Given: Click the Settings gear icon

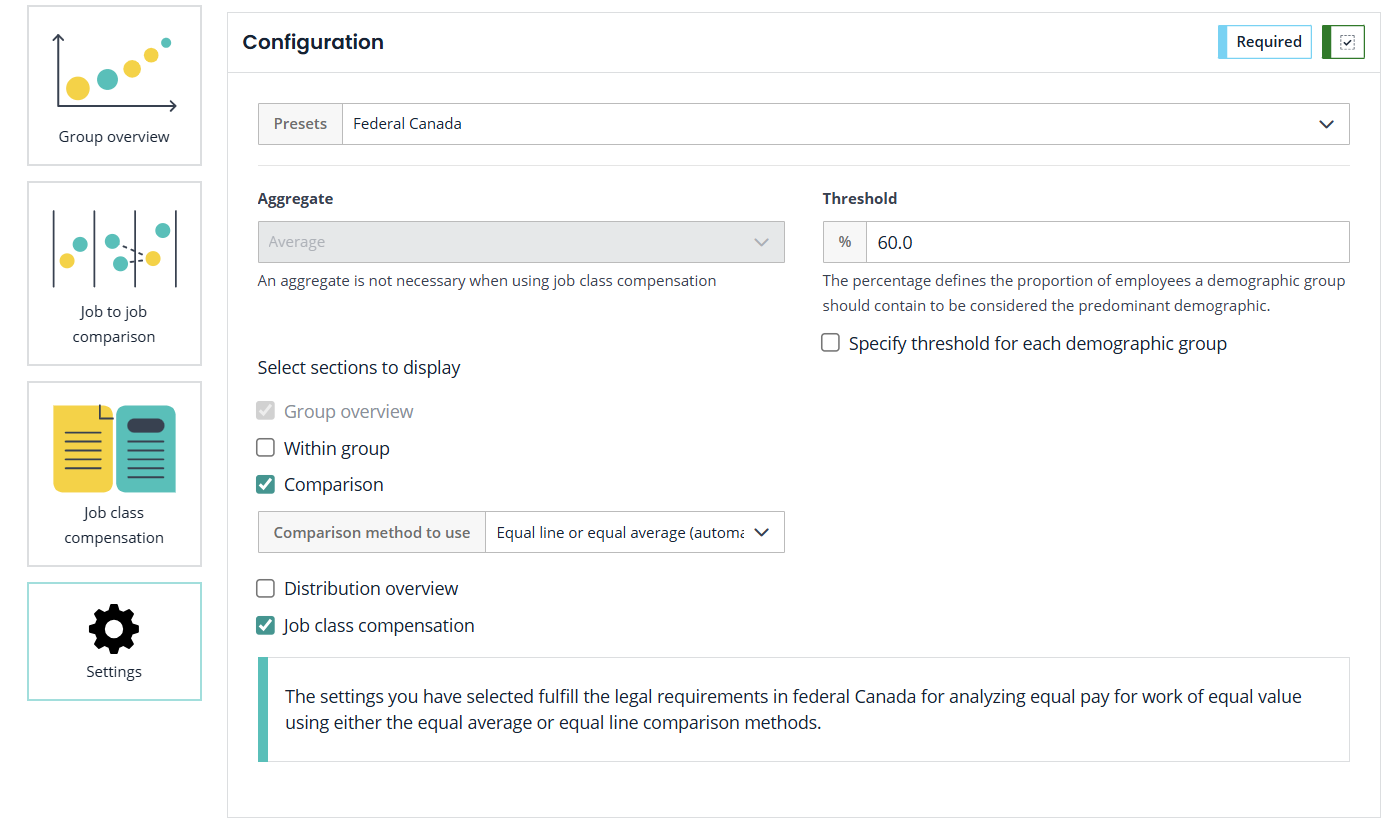Looking at the screenshot, I should [114, 629].
